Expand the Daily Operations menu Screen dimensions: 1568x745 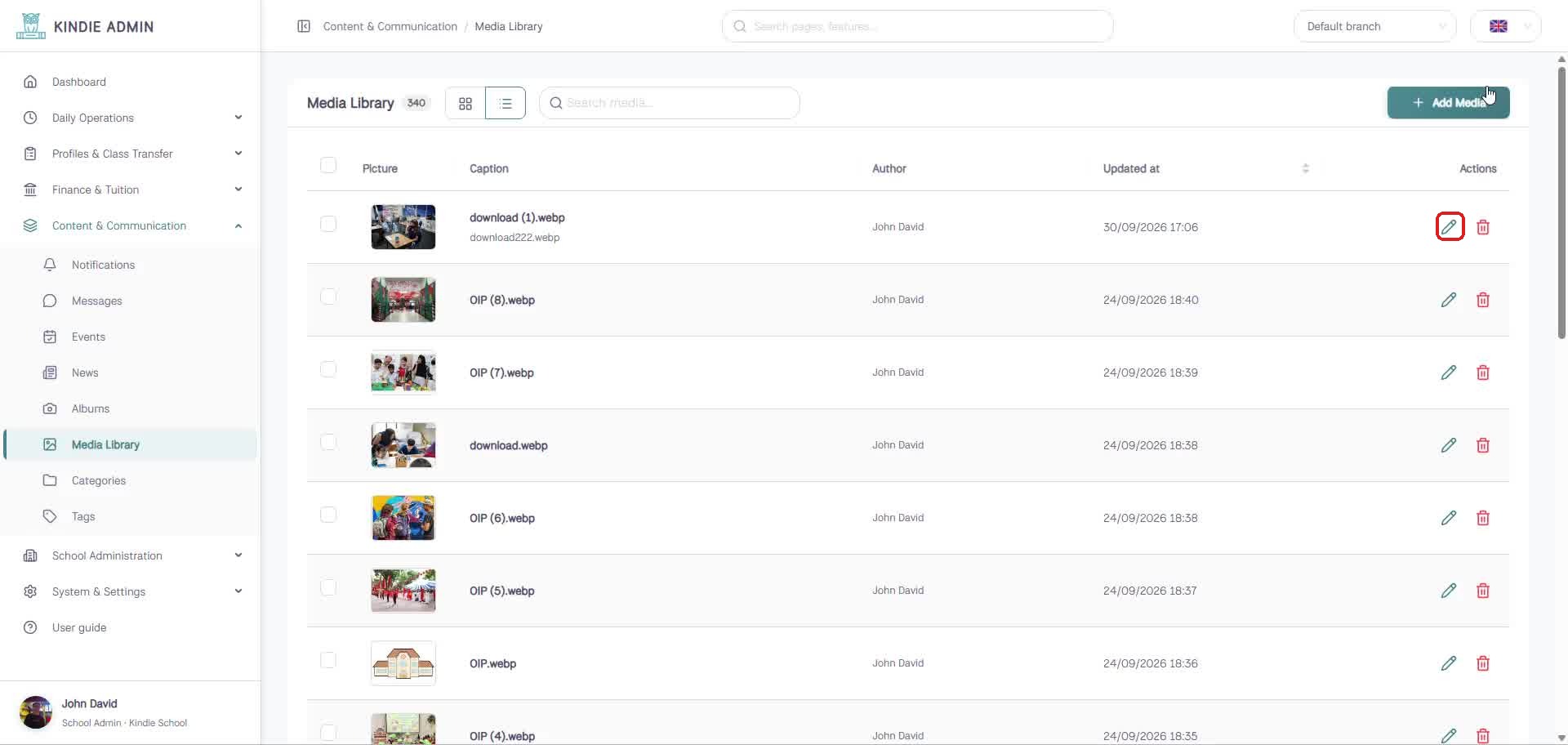click(x=131, y=118)
